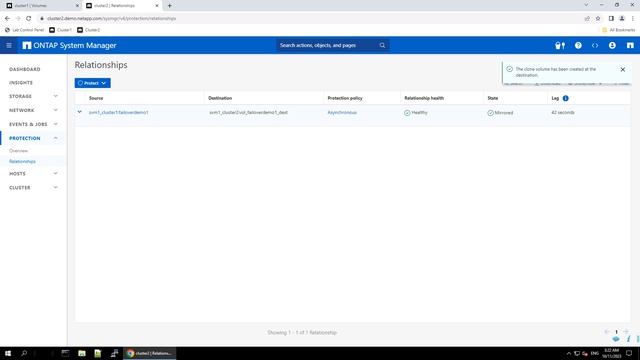
Task: Close the cluster1 Volumes tab
Action: click(78, 6)
